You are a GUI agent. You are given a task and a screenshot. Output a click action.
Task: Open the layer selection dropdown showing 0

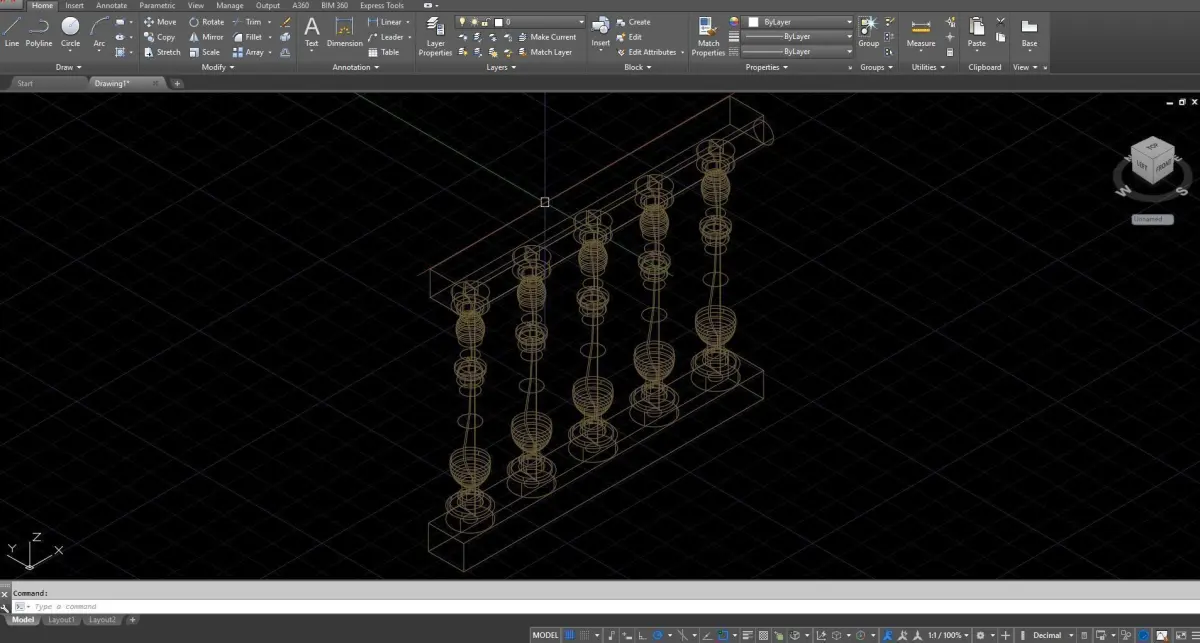click(x=521, y=21)
